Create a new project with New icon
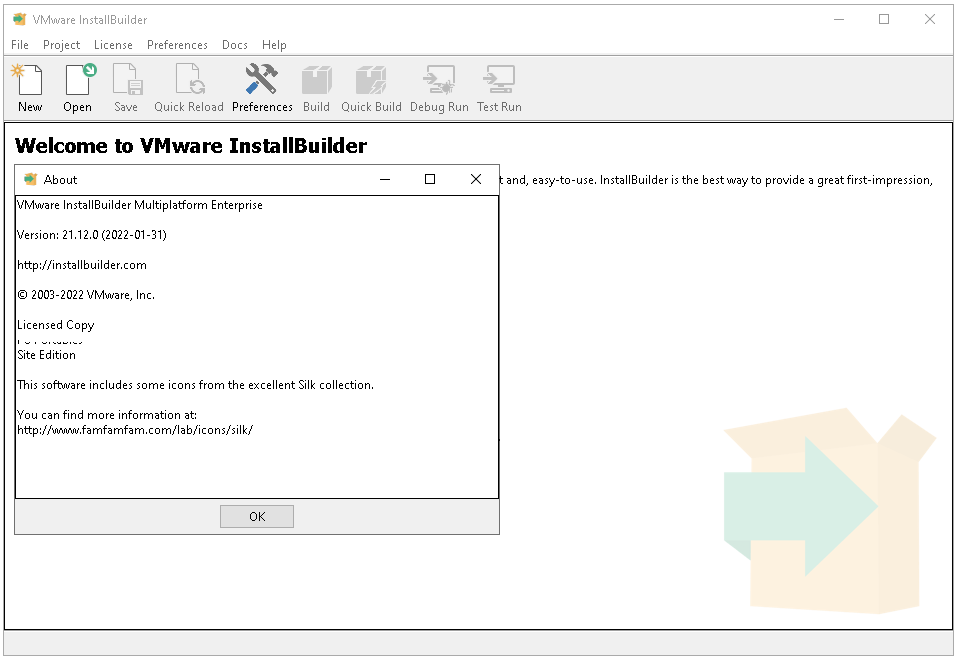This screenshot has height=659, width=956. point(29,88)
